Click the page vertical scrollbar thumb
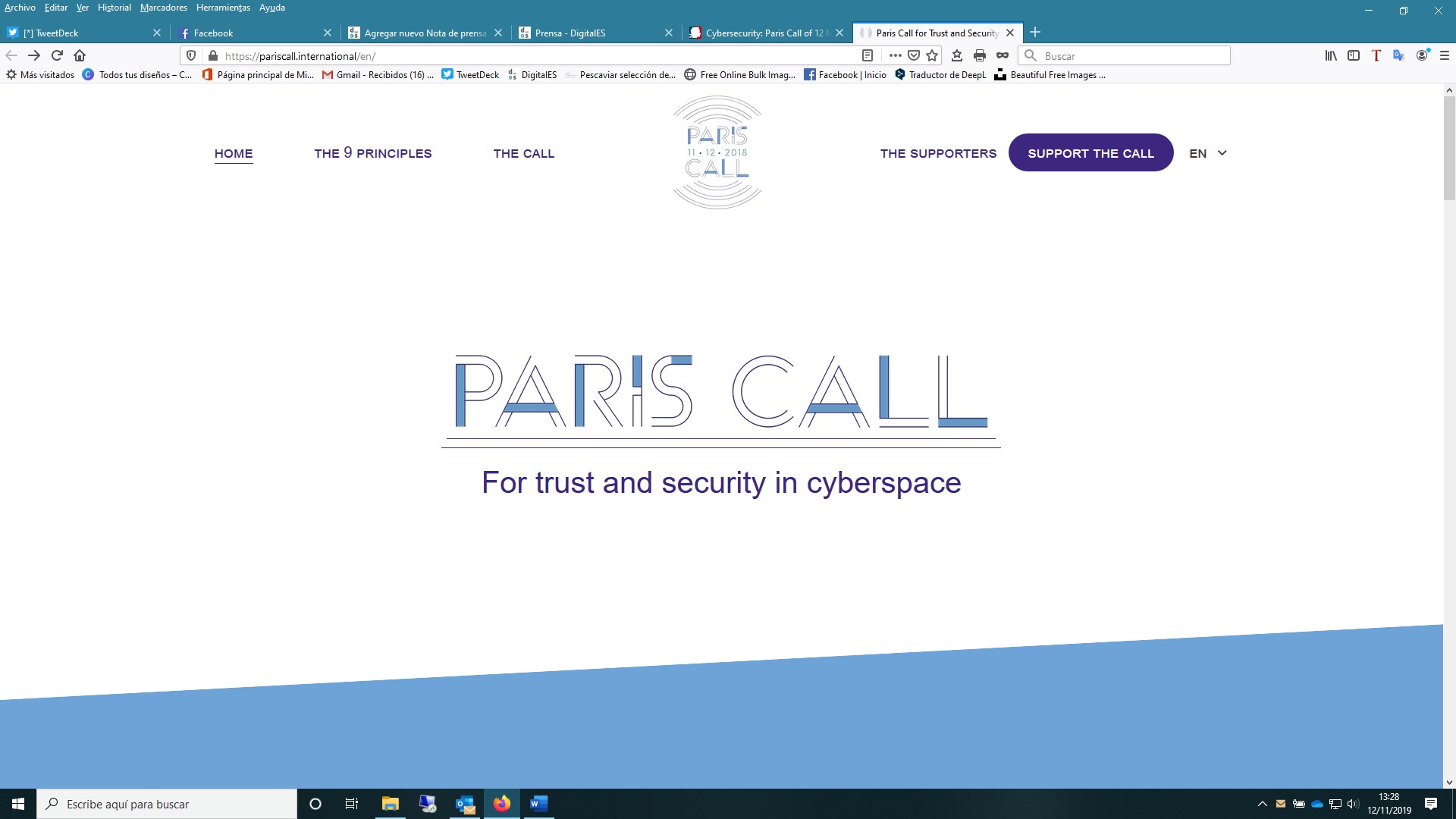The width and height of the screenshot is (1456, 819). (1449, 148)
